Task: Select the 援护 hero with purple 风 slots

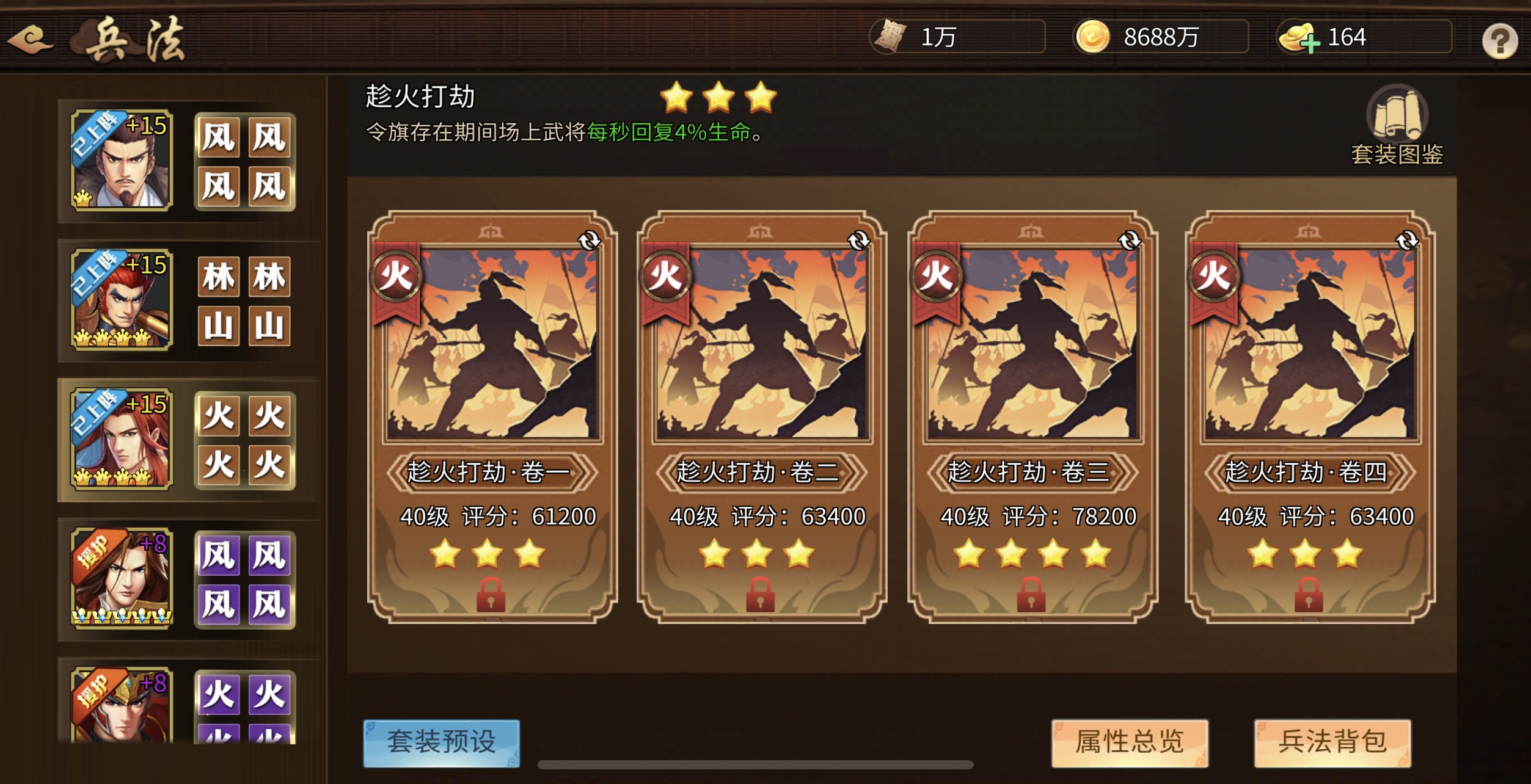Action: [122, 578]
